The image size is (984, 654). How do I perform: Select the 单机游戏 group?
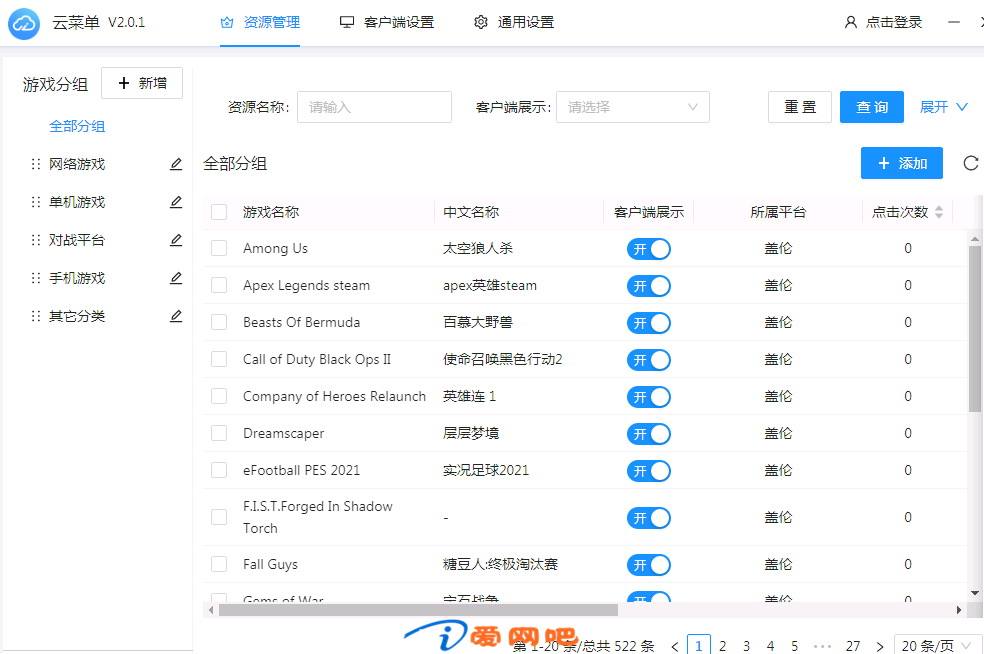click(77, 202)
